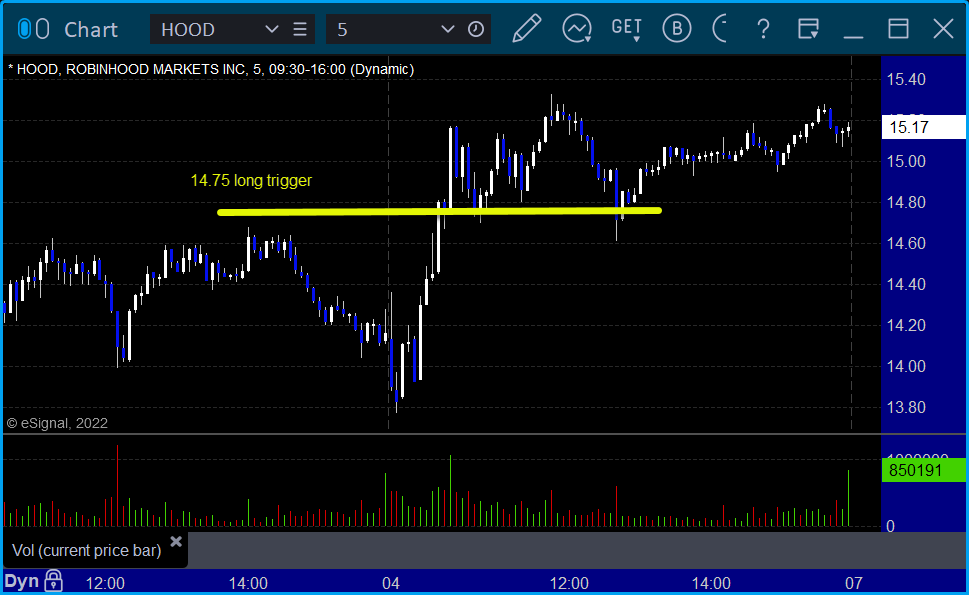Image resolution: width=969 pixels, height=595 pixels.
Task: Close the Chart window
Action: point(943,29)
